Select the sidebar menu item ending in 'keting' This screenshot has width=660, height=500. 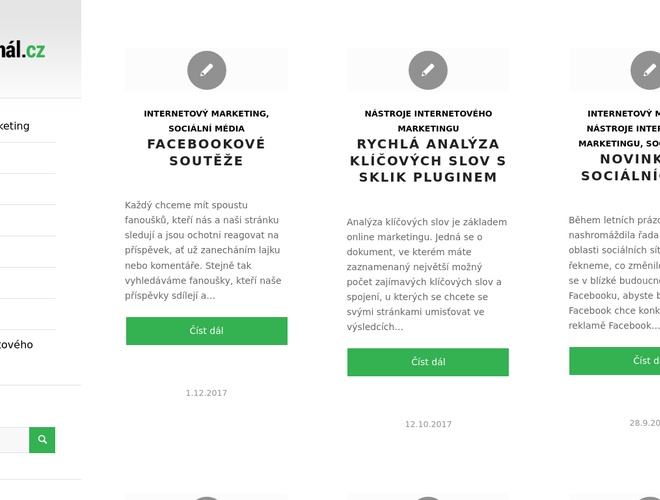15,126
